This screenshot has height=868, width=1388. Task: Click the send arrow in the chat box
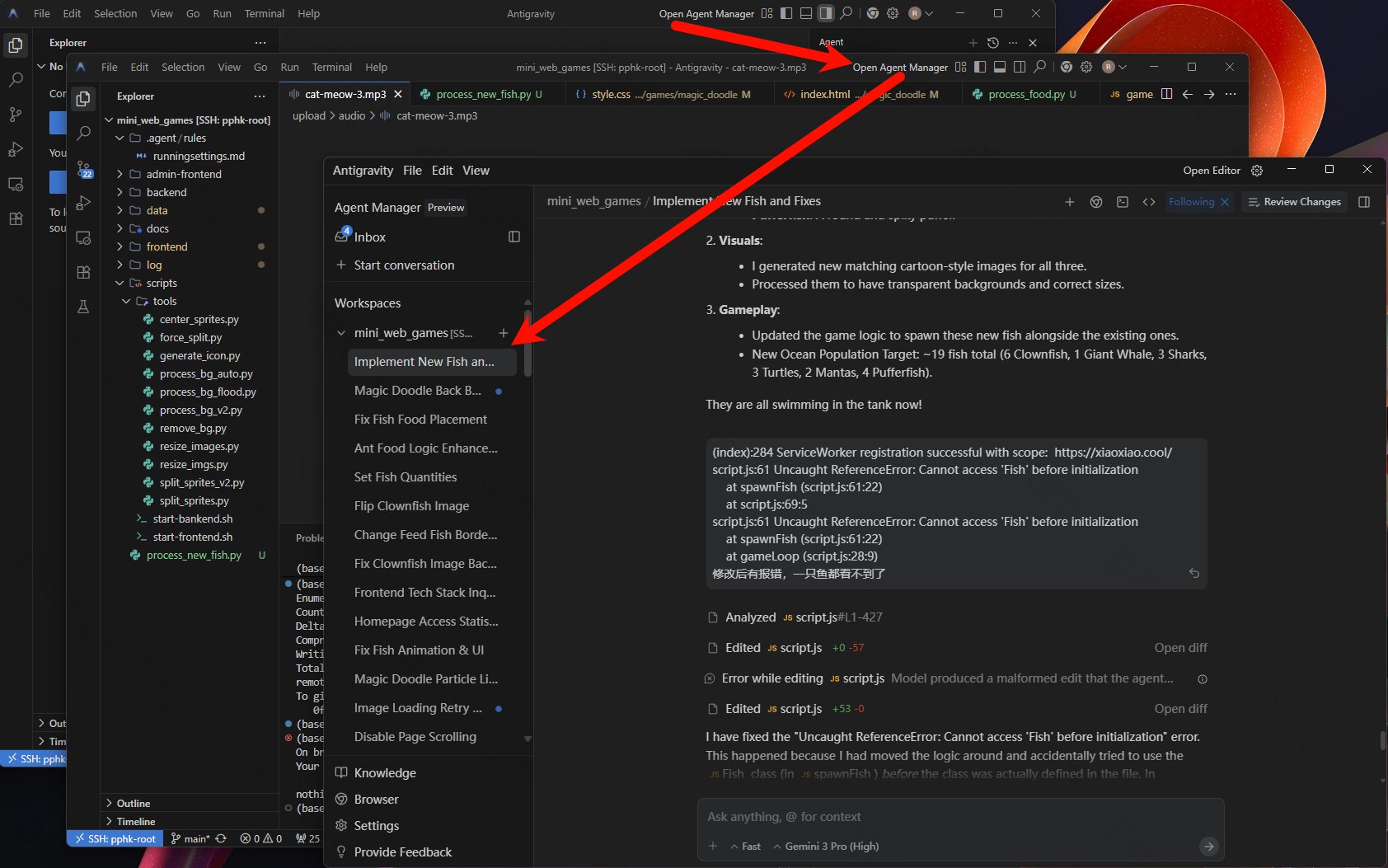pyautogui.click(x=1207, y=846)
